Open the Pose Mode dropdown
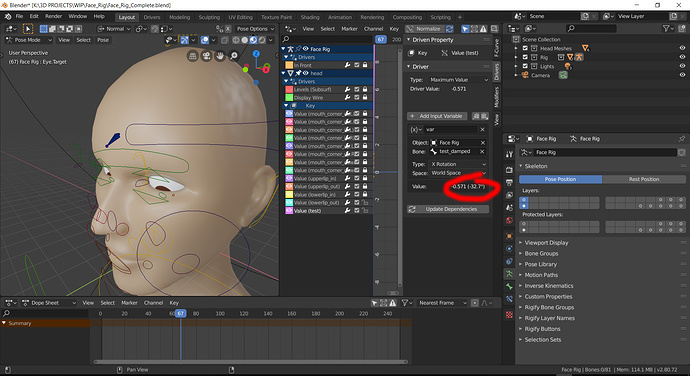The height and width of the screenshot is (376, 690). point(29,40)
